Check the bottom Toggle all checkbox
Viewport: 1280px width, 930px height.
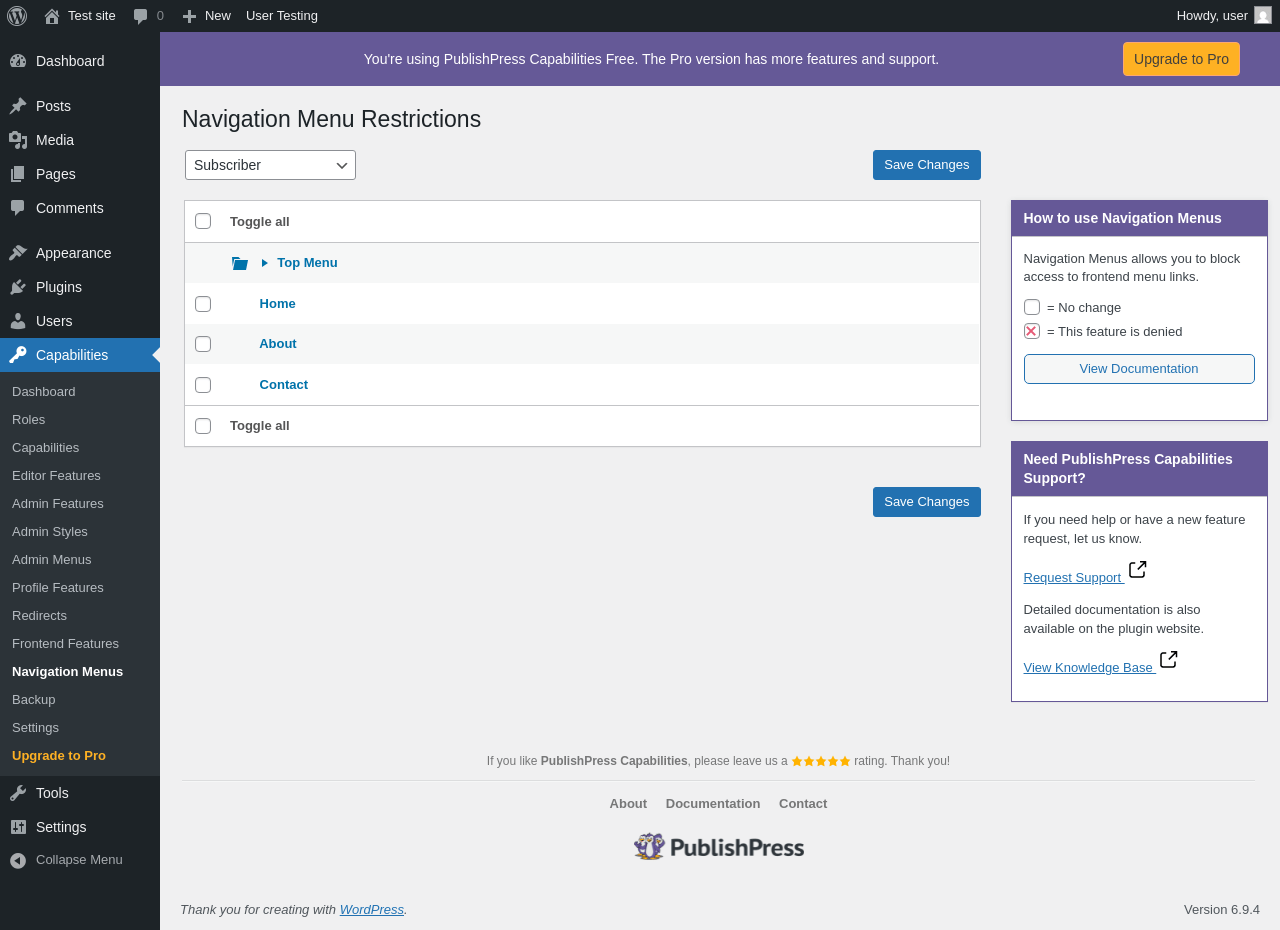click(203, 426)
